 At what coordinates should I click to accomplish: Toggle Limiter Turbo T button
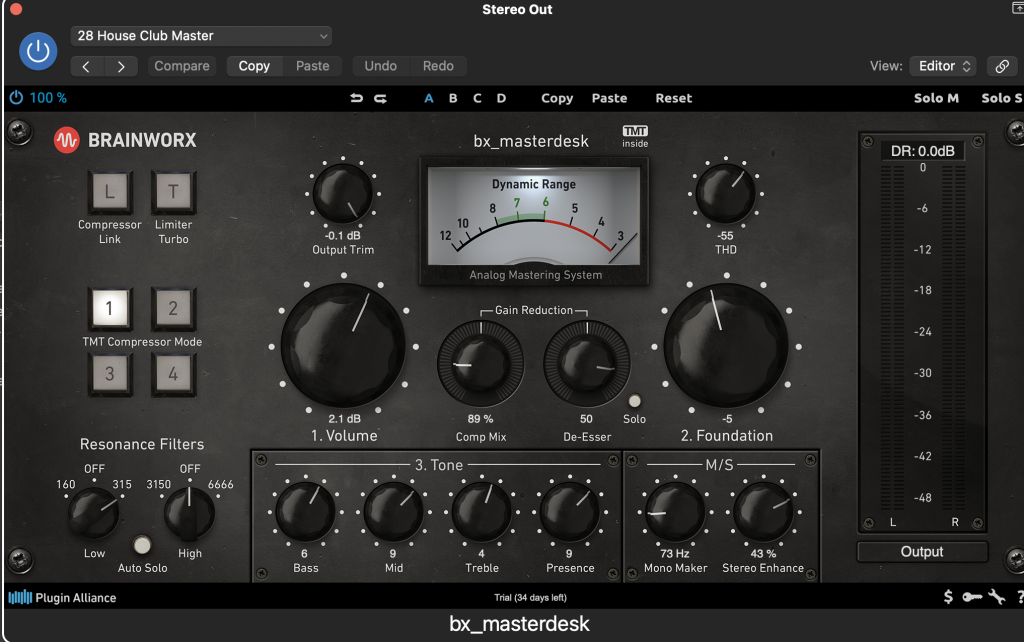[x=173, y=191]
